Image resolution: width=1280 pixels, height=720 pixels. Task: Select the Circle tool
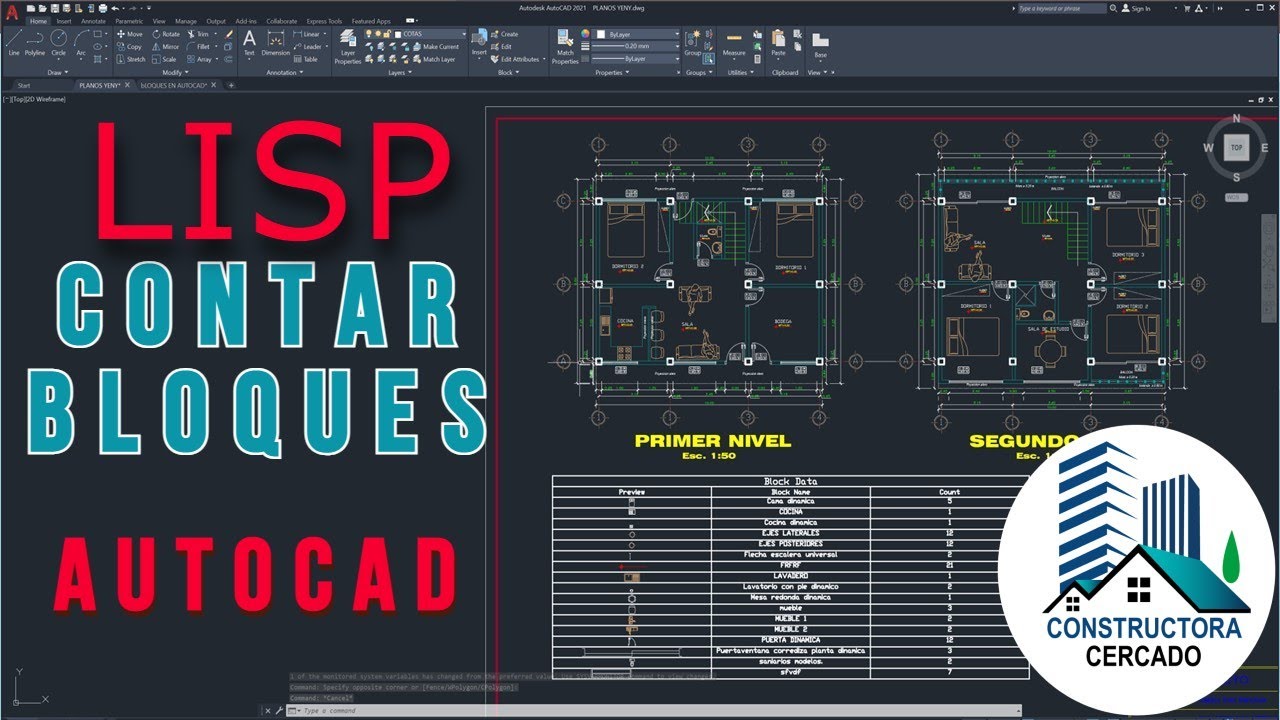point(59,42)
